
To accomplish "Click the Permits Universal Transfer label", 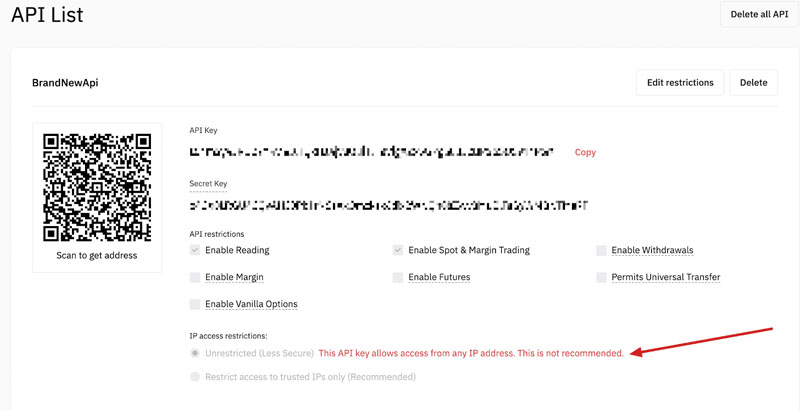I will point(666,277).
